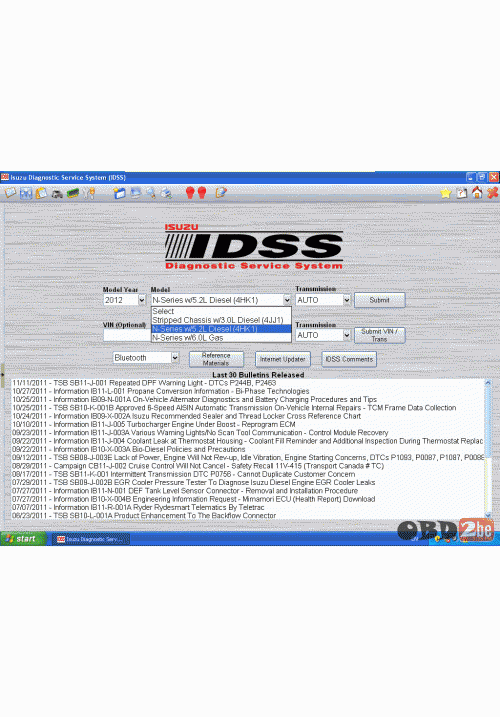Click bulletin list scrollbar up arrow
The image size is (500, 717).
click(488, 383)
